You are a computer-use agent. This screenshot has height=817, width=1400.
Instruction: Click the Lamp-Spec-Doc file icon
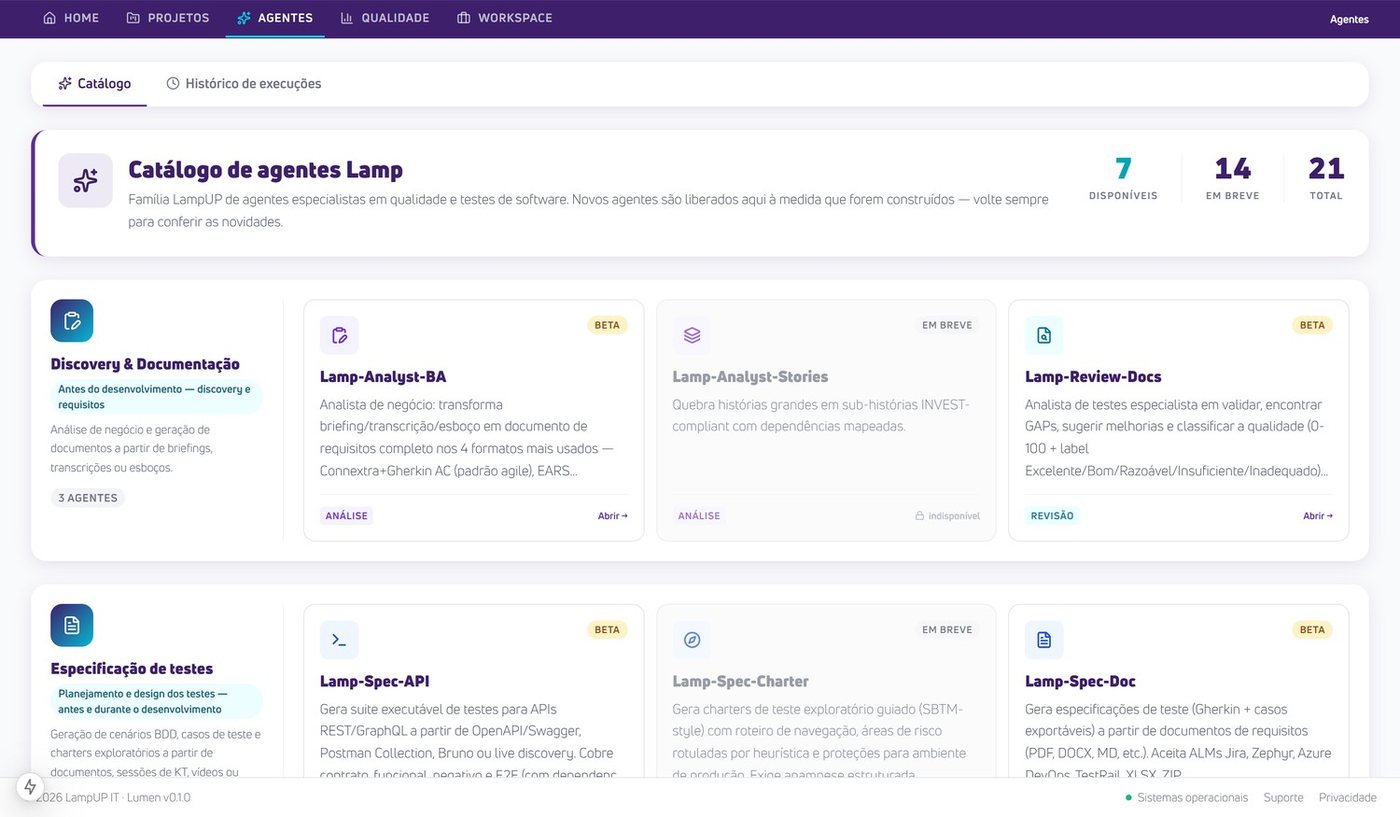click(1044, 640)
